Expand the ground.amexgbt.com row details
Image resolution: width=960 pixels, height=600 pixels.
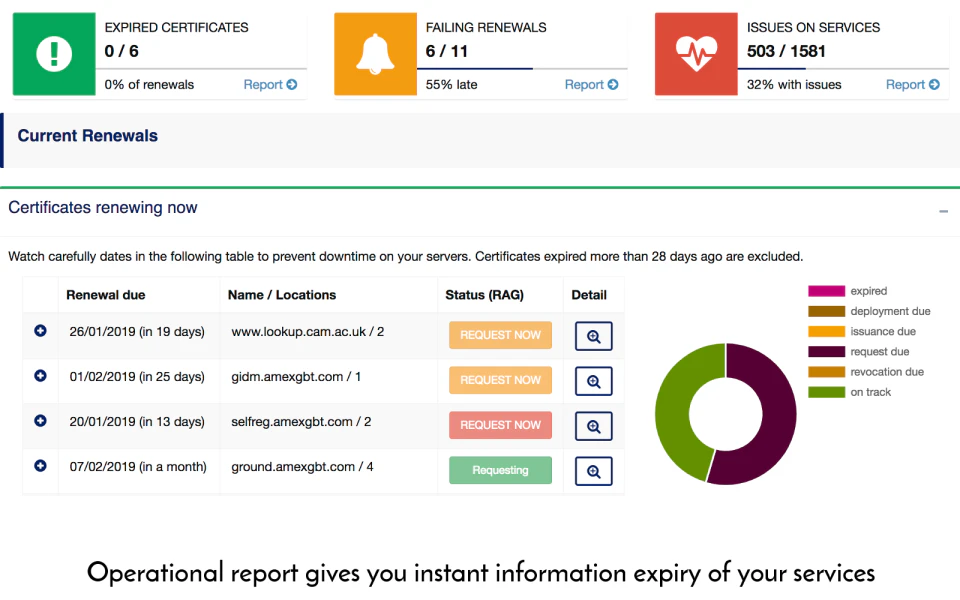pyautogui.click(x=41, y=466)
